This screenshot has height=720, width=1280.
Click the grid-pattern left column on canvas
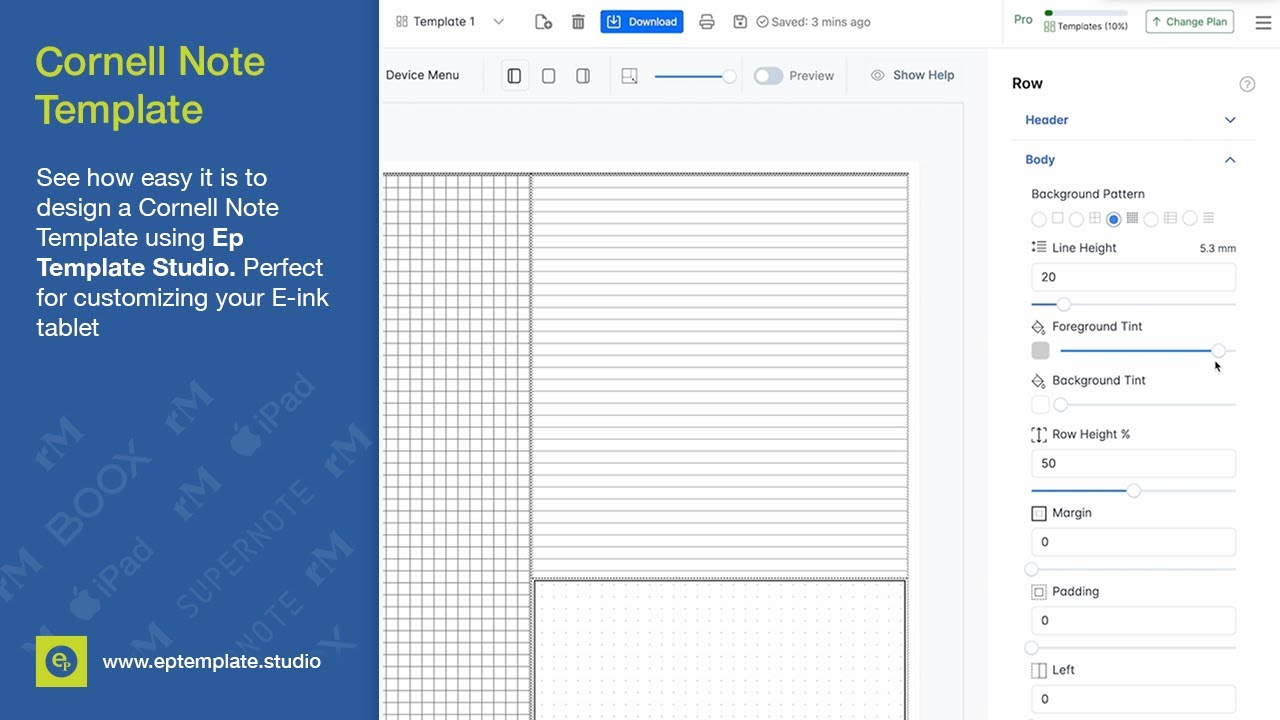pyautogui.click(x=457, y=446)
